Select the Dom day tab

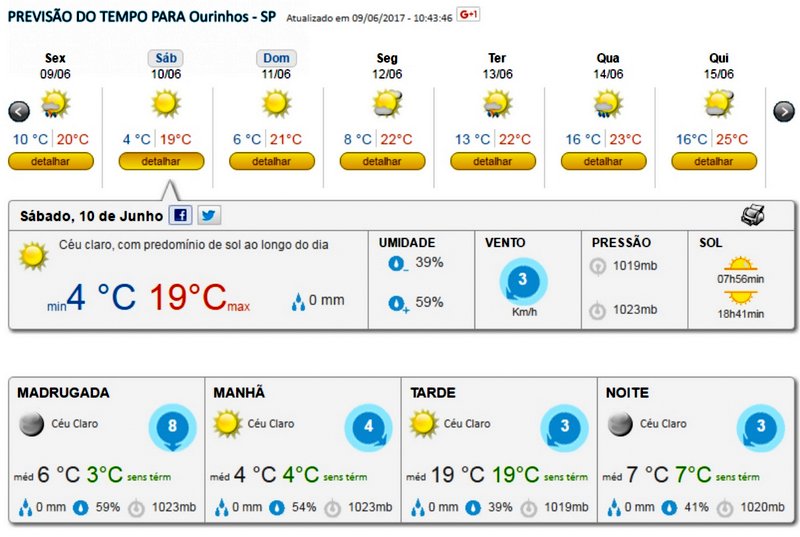(x=276, y=58)
